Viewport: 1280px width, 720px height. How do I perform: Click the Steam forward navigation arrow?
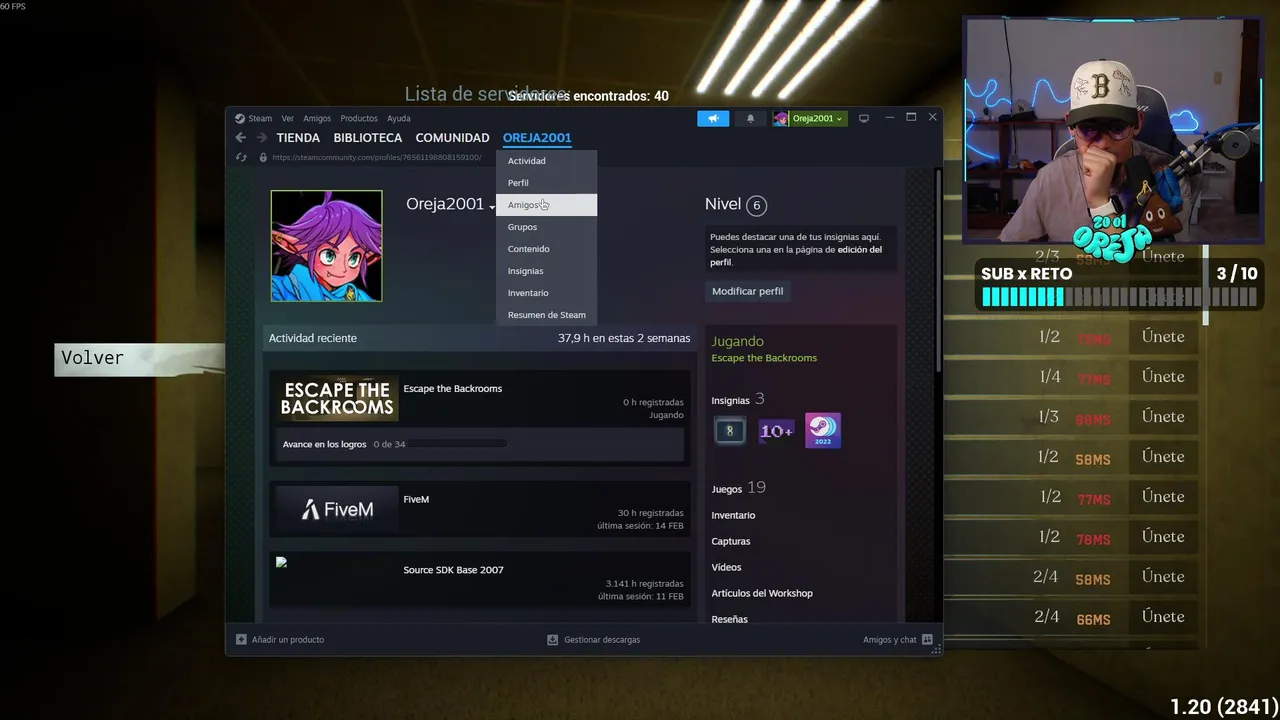[x=262, y=138]
